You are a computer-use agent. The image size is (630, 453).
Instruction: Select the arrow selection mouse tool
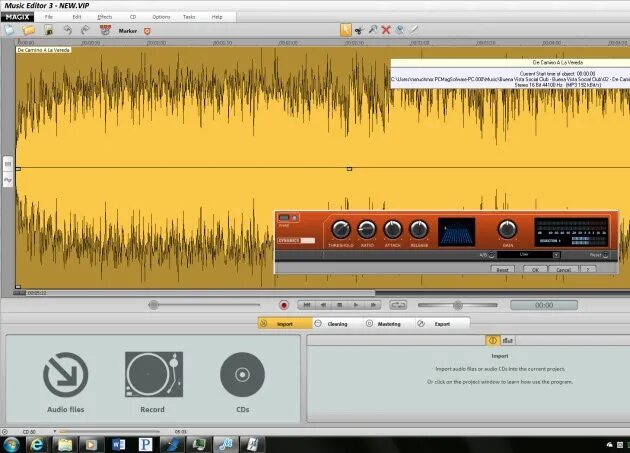[346, 30]
